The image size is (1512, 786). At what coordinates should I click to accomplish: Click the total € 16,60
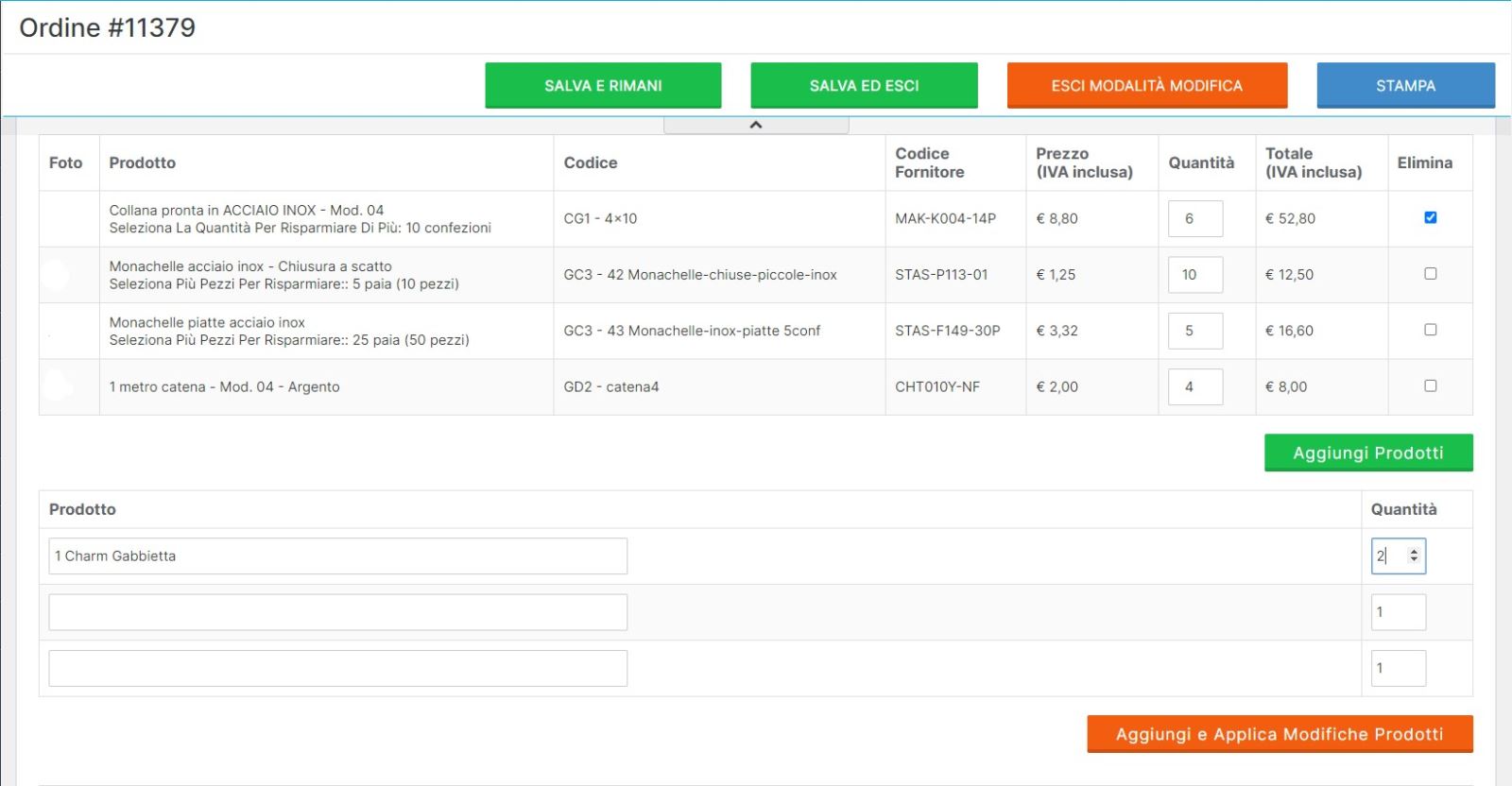click(1289, 331)
